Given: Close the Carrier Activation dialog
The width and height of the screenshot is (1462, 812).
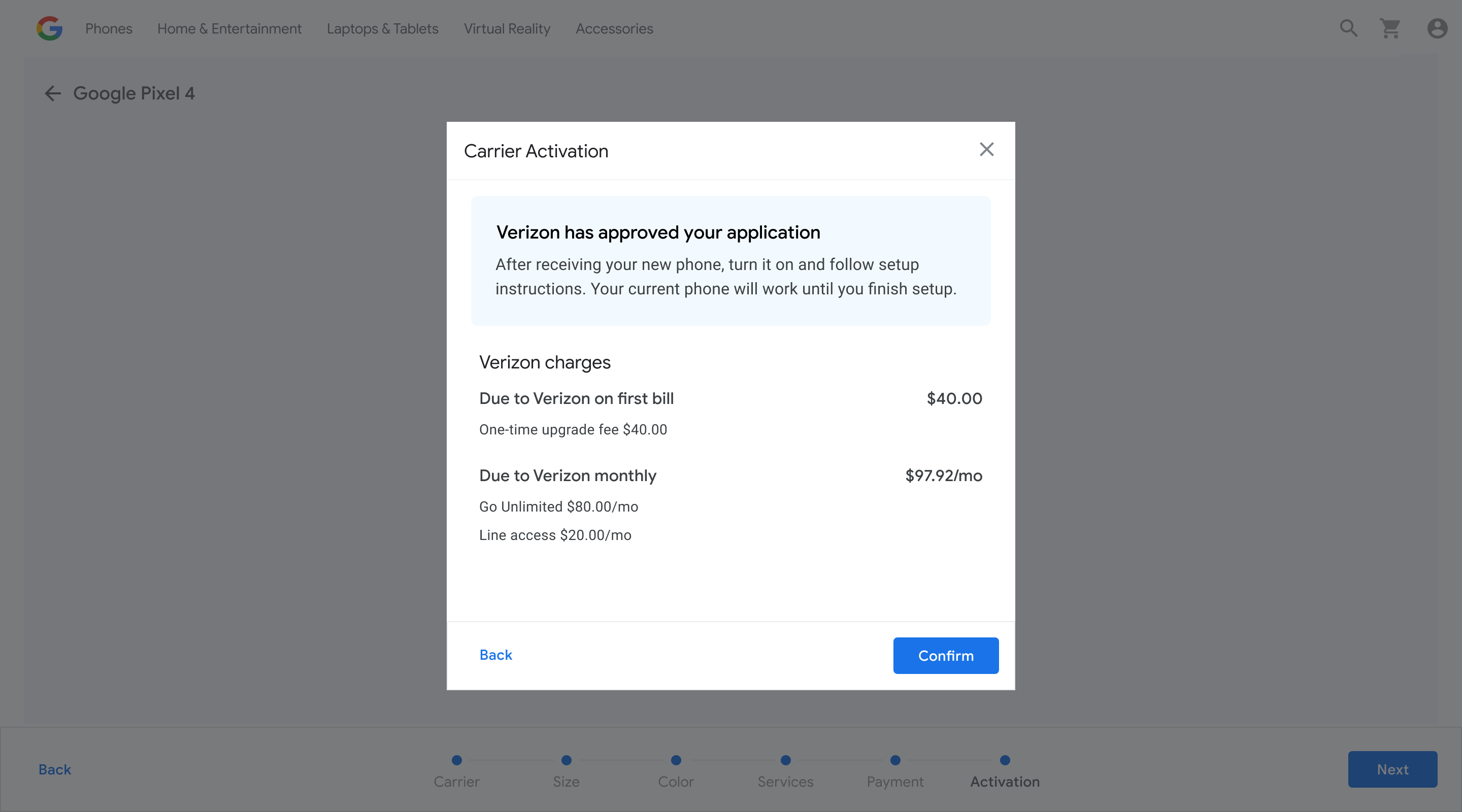Looking at the screenshot, I should coord(986,149).
